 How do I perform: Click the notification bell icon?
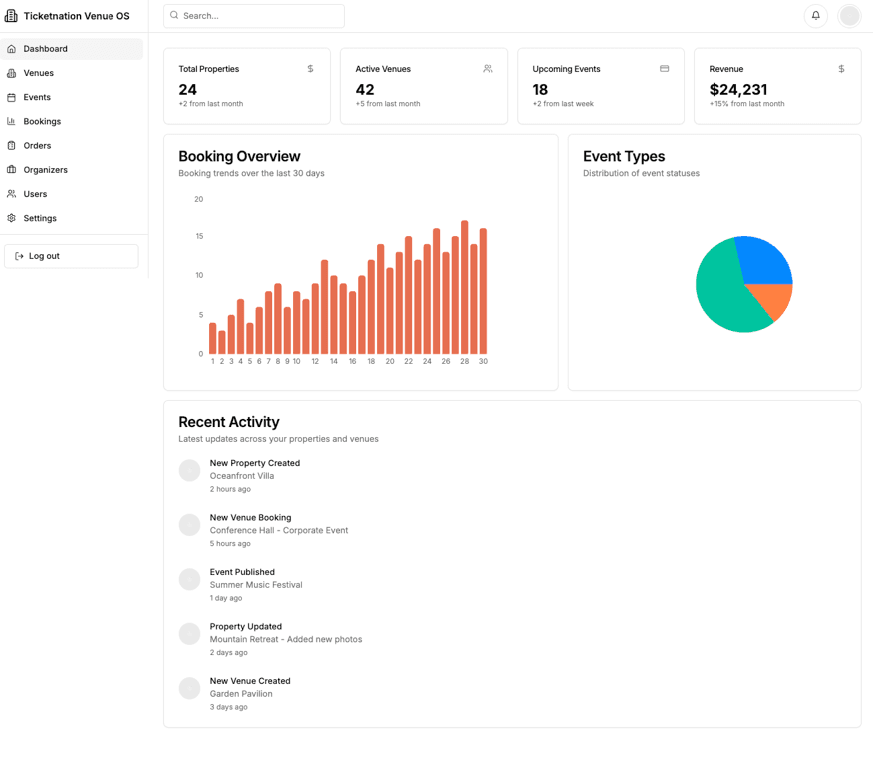tap(815, 16)
